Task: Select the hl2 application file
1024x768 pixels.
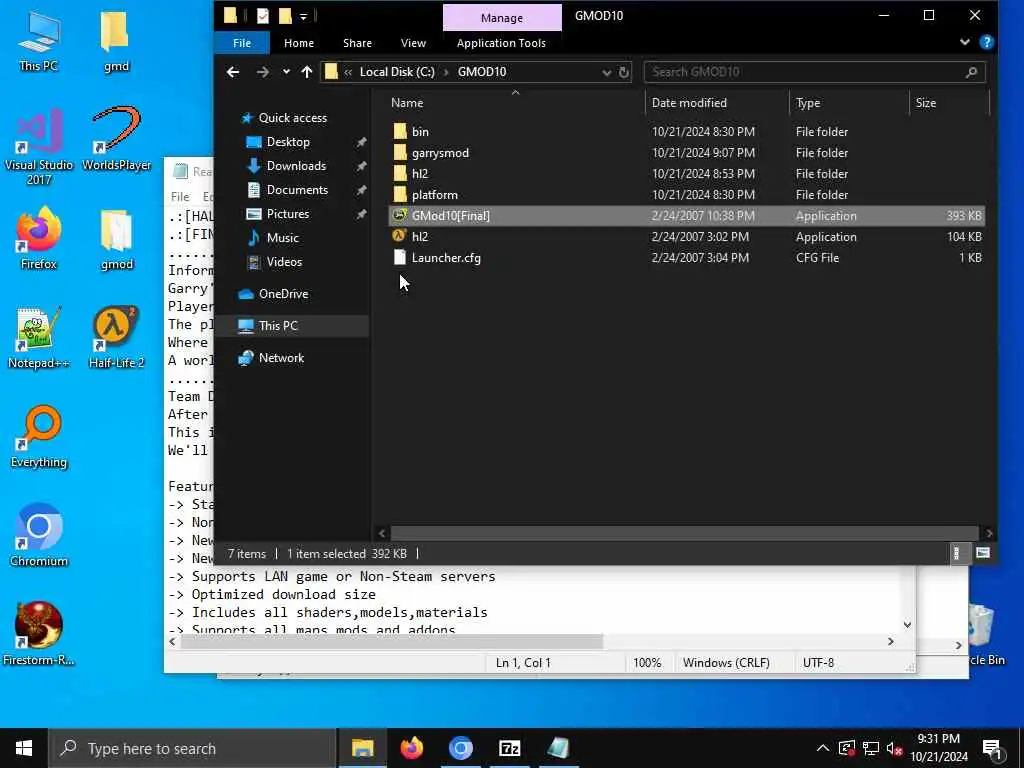Action: (x=686, y=236)
